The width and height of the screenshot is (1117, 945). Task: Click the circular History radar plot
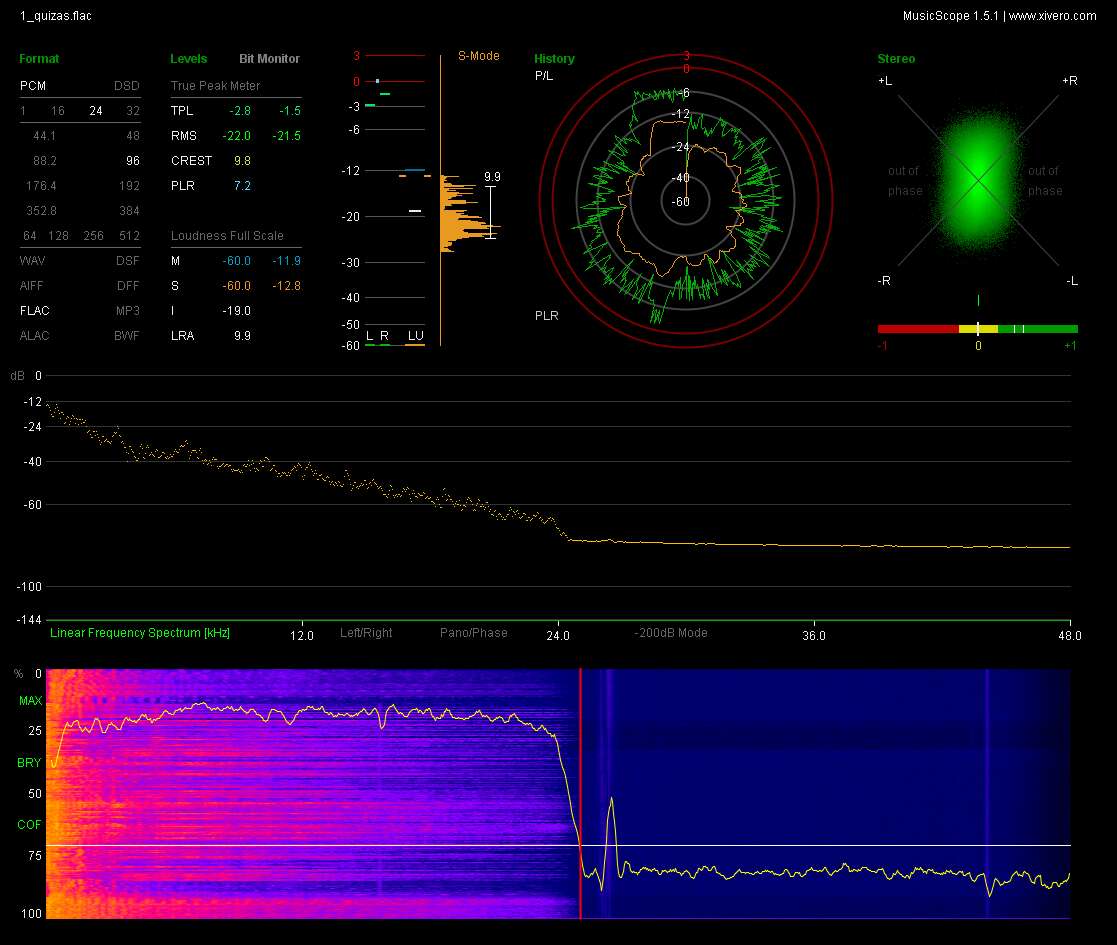686,202
